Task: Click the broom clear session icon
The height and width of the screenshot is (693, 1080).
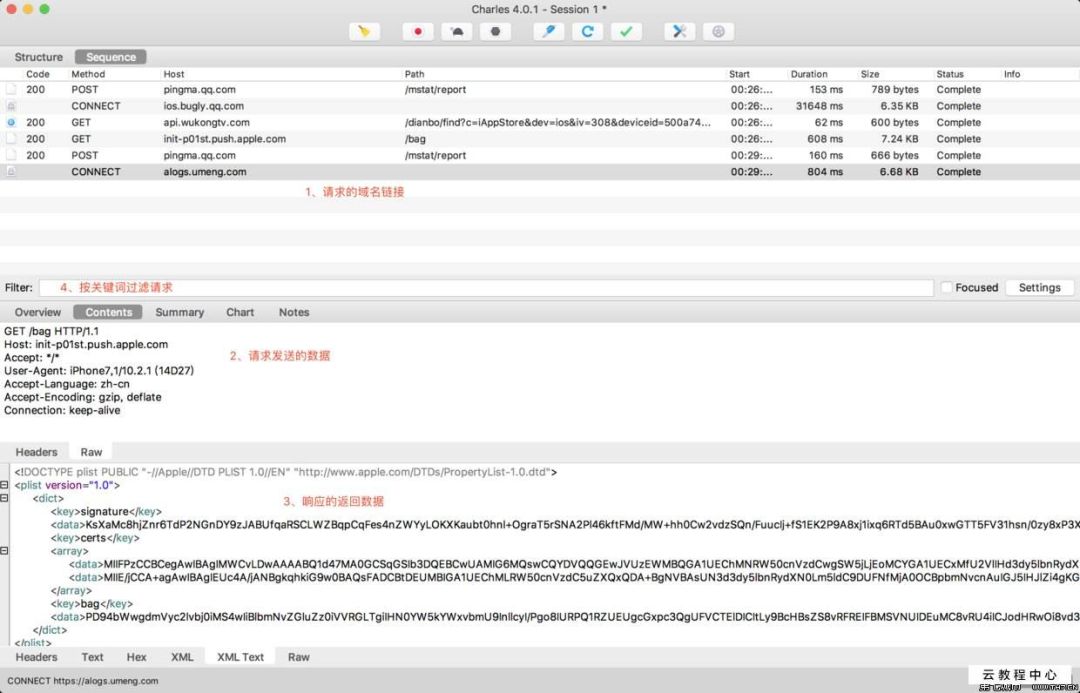Action: click(x=364, y=32)
